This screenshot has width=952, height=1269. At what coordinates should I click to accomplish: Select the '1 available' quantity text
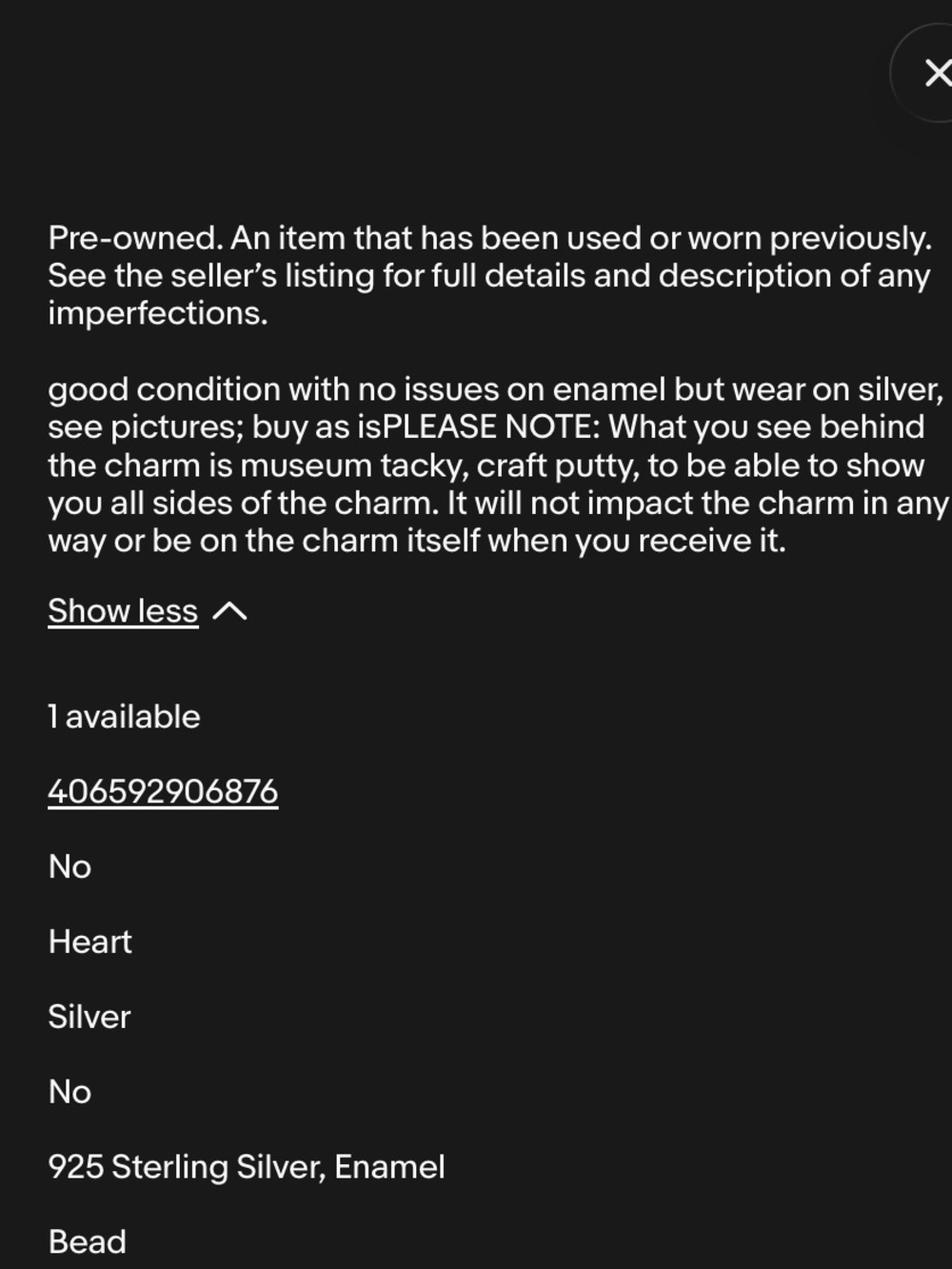124,716
